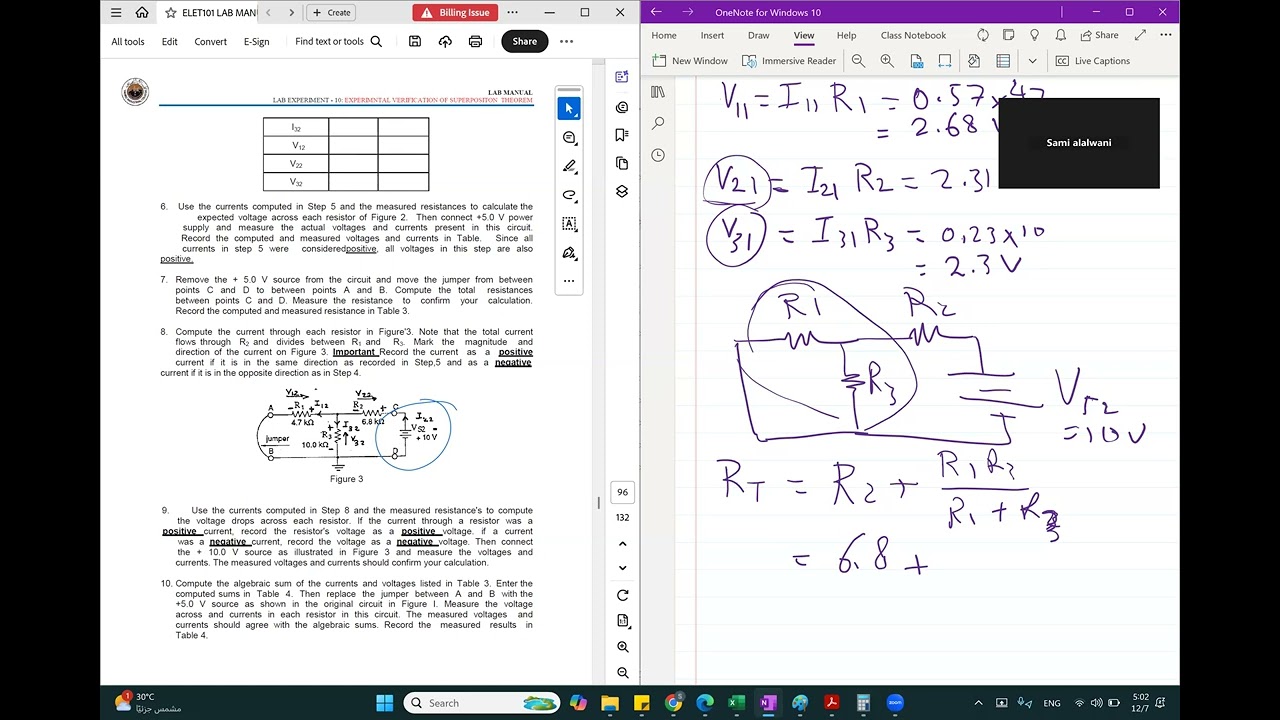Open Acrobat bookmarks panel icon

[622, 135]
